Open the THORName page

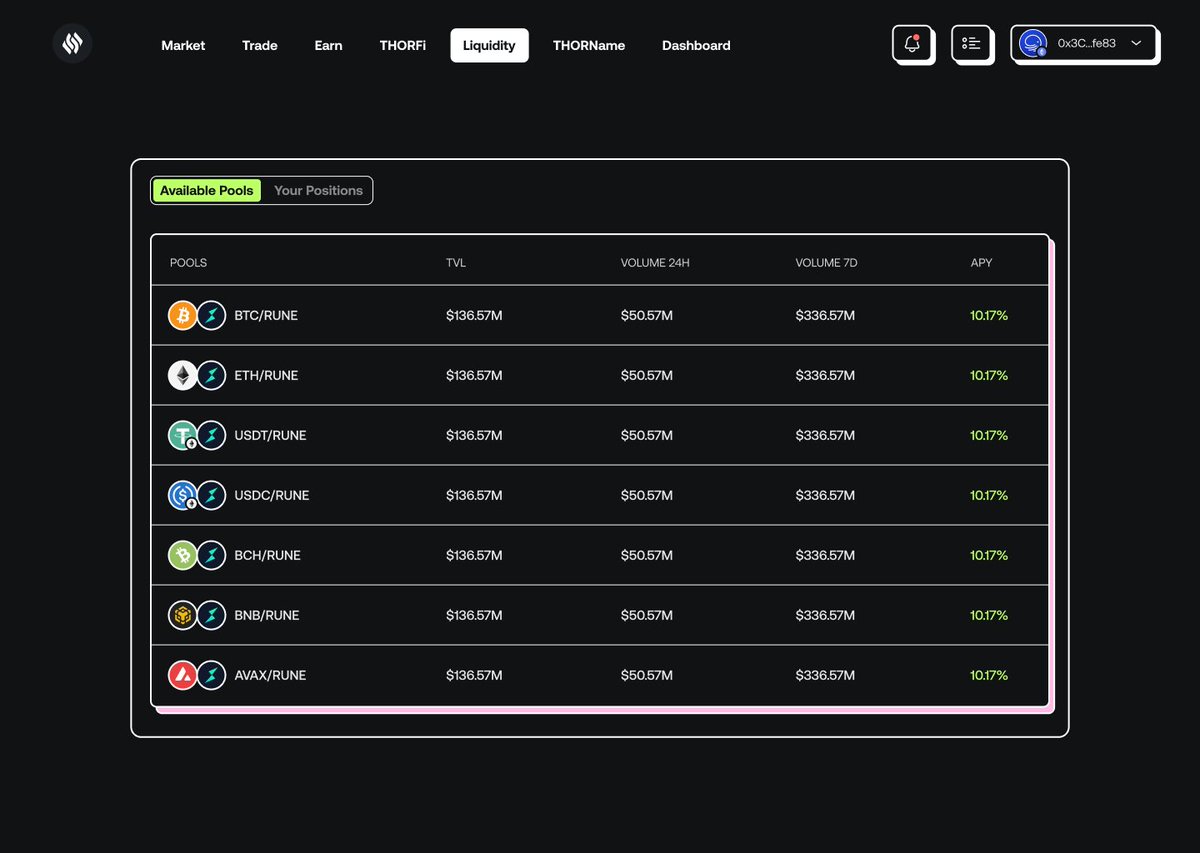589,45
